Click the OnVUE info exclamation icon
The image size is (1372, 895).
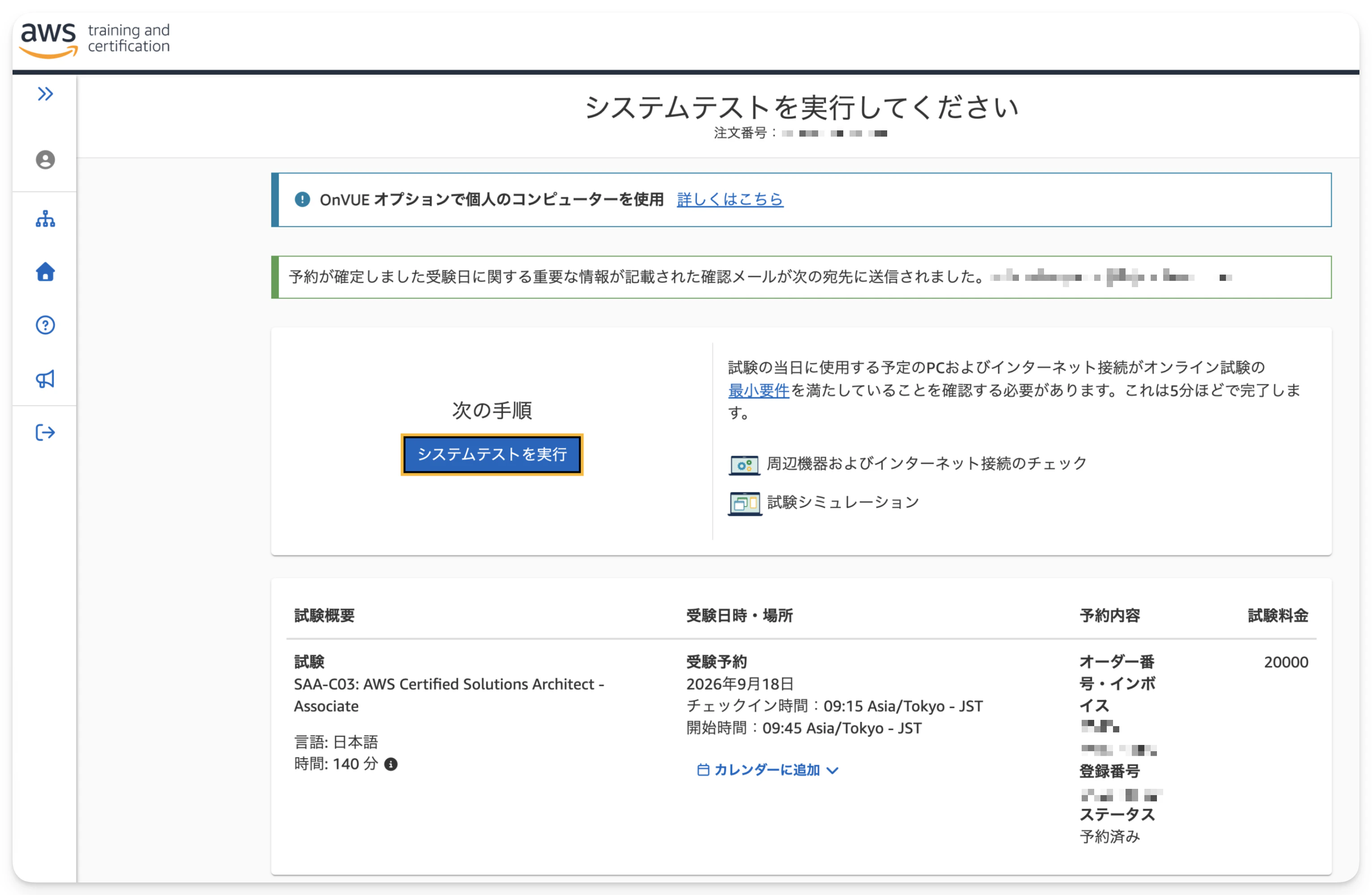(302, 199)
